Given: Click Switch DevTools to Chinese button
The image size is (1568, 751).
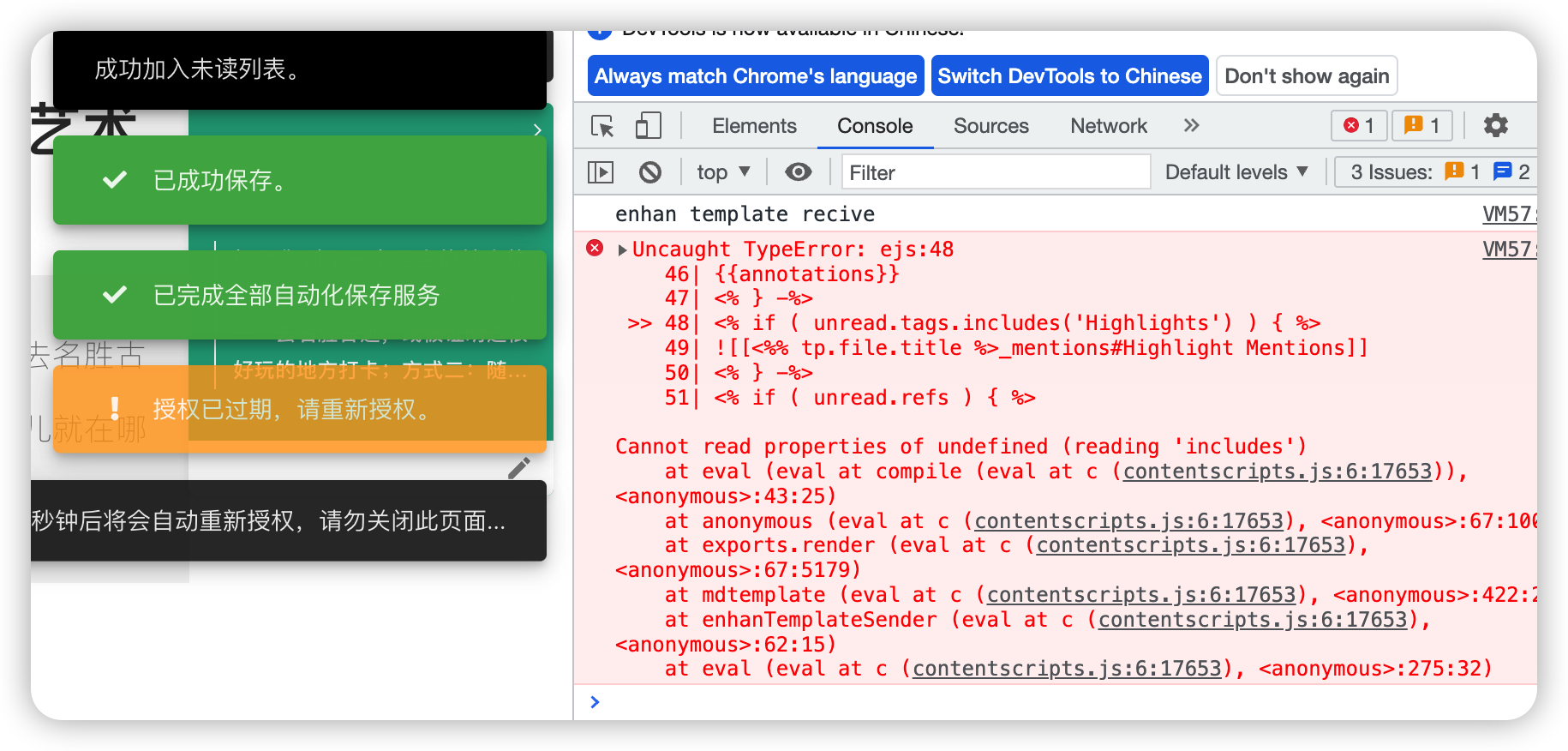Looking at the screenshot, I should pyautogui.click(x=1069, y=76).
